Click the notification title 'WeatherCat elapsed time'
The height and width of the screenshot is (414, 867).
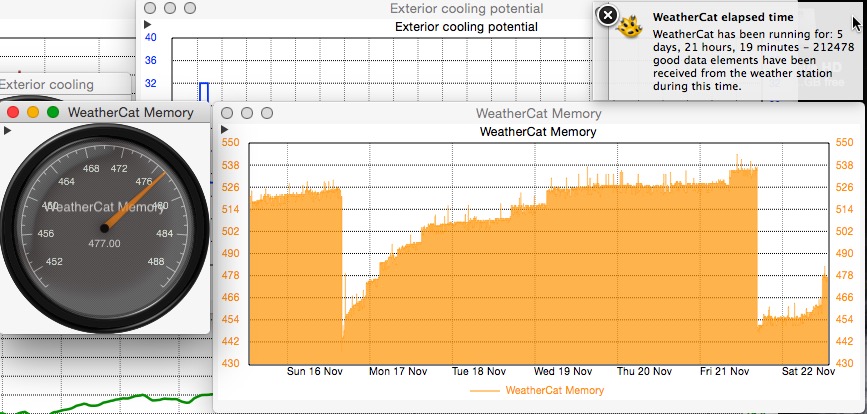(723, 17)
